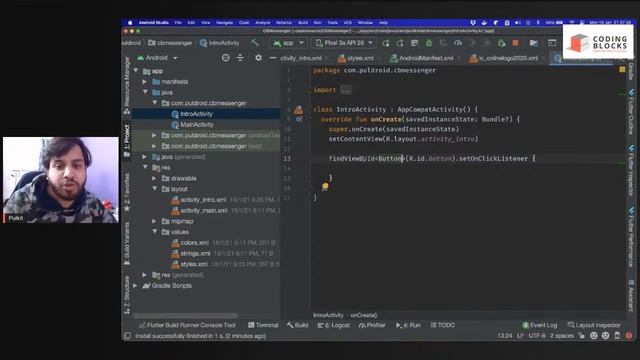Switch to the AndroidManifest.xml editor tab

(422, 58)
